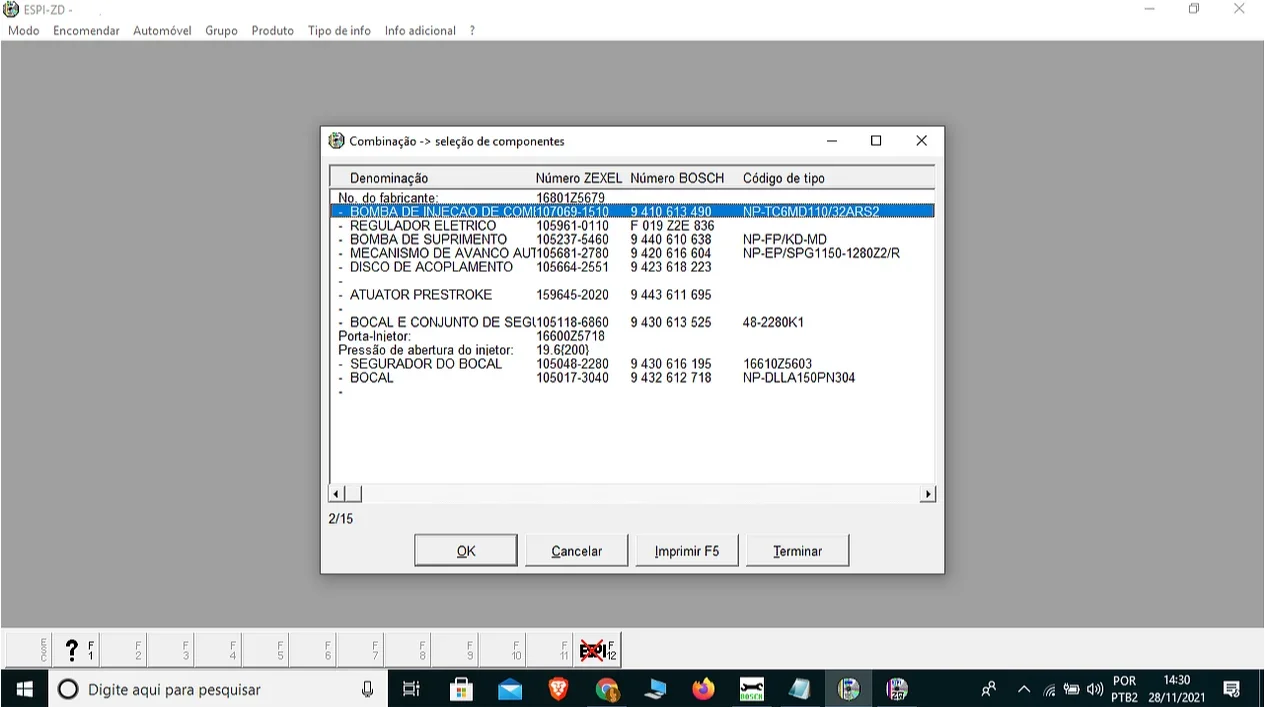Image resolution: width=1265 pixels, height=707 pixels.
Task: Select the BOCAL E CONJUNTO DE SEG row
Action: click(x=632, y=323)
